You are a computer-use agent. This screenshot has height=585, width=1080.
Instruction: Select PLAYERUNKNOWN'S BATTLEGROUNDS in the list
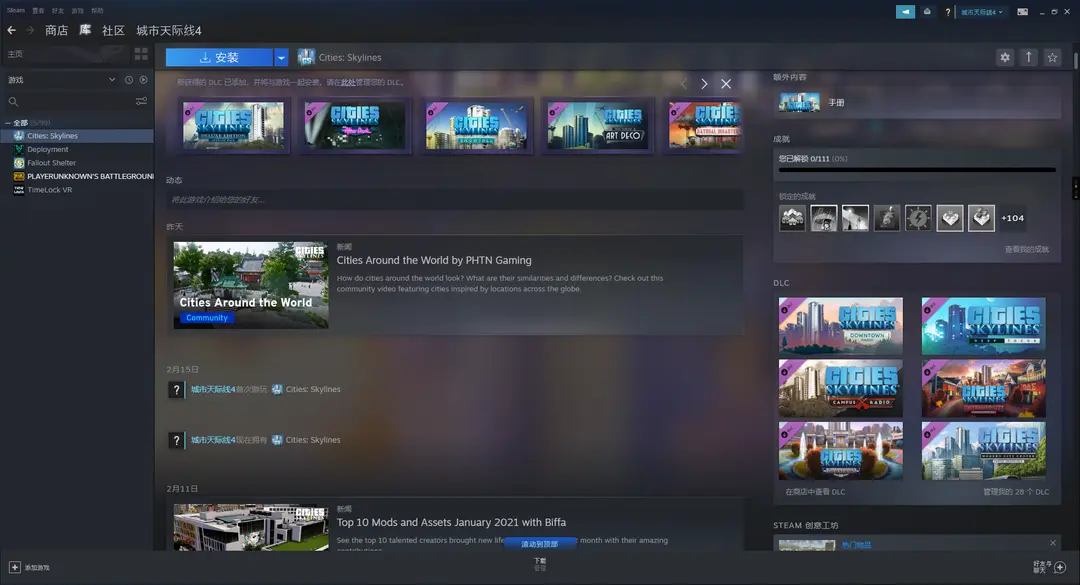[77, 176]
